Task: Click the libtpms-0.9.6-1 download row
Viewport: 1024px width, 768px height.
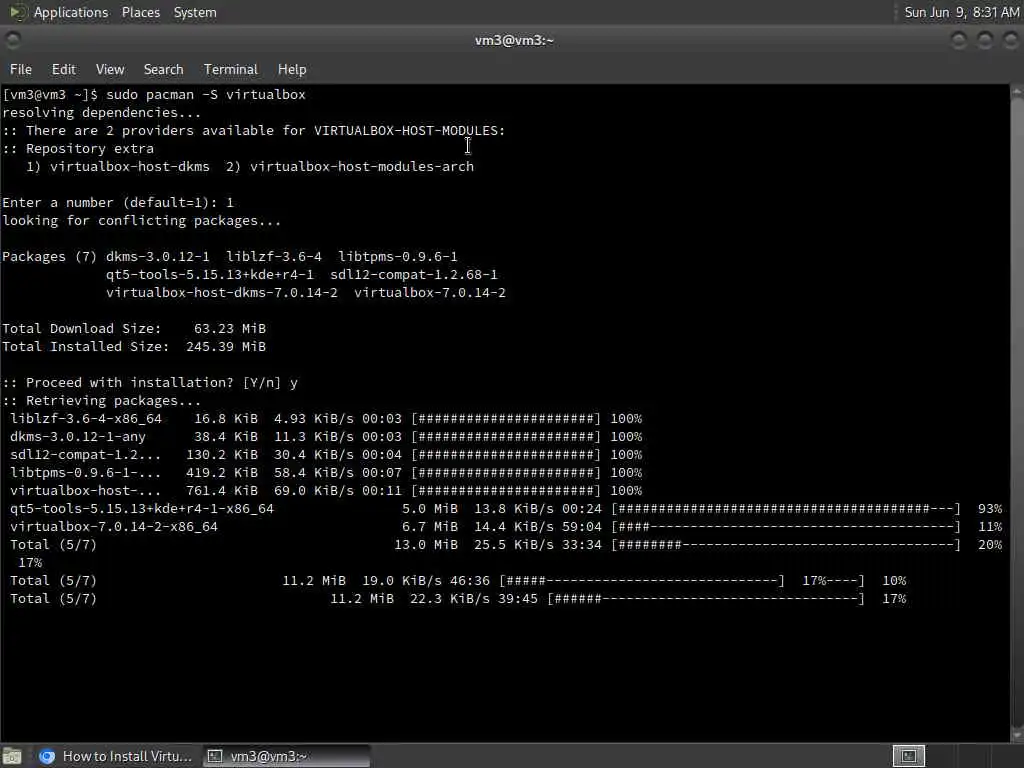Action: tap(326, 473)
